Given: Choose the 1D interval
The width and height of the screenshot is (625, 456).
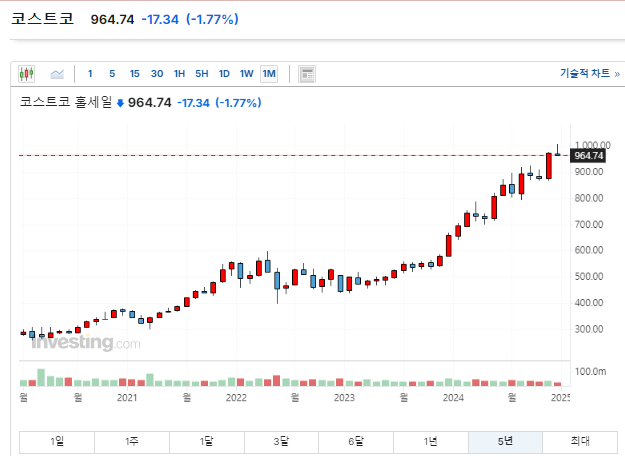Looking at the screenshot, I should pos(224,74).
